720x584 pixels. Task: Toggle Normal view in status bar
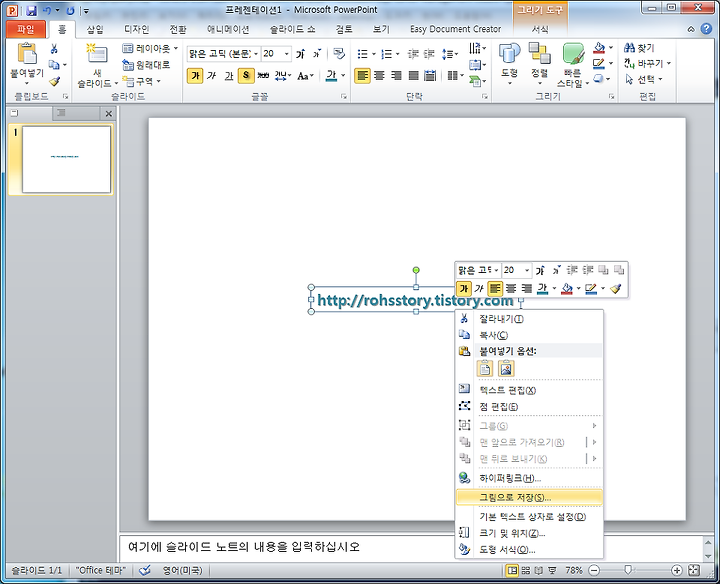pos(512,570)
